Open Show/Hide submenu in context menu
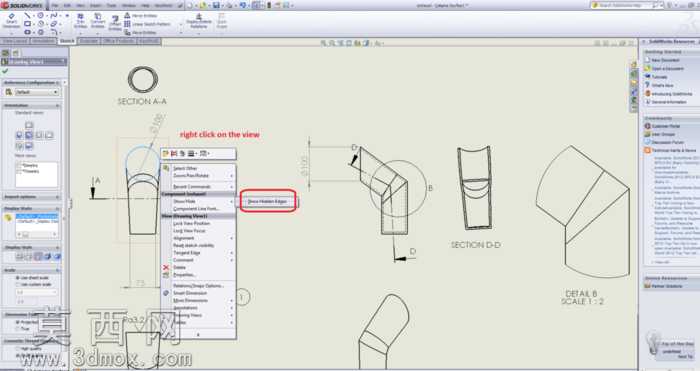This screenshot has width=700, height=371. pyautogui.click(x=198, y=201)
